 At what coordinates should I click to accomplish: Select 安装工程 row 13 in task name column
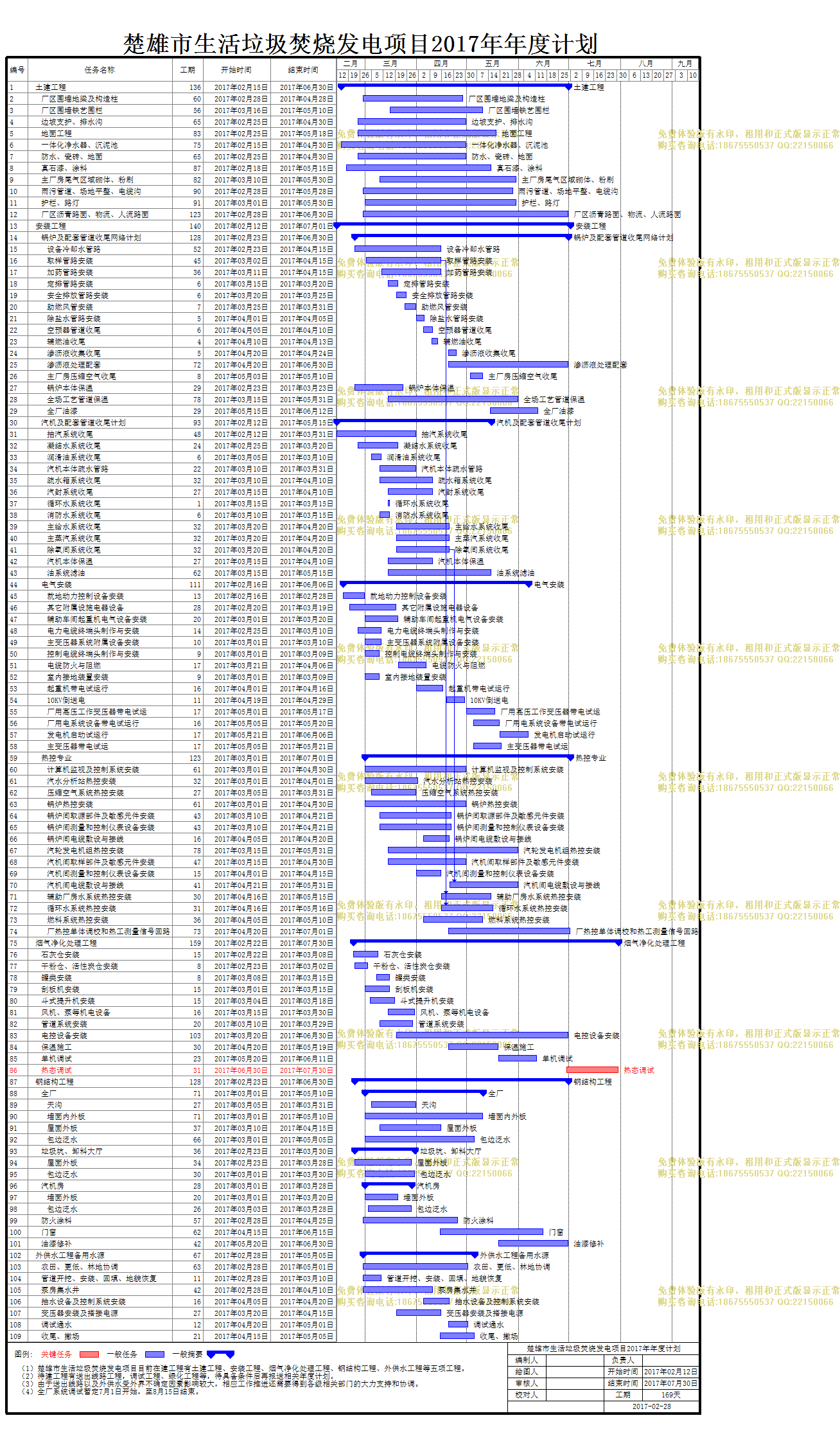coord(51,226)
